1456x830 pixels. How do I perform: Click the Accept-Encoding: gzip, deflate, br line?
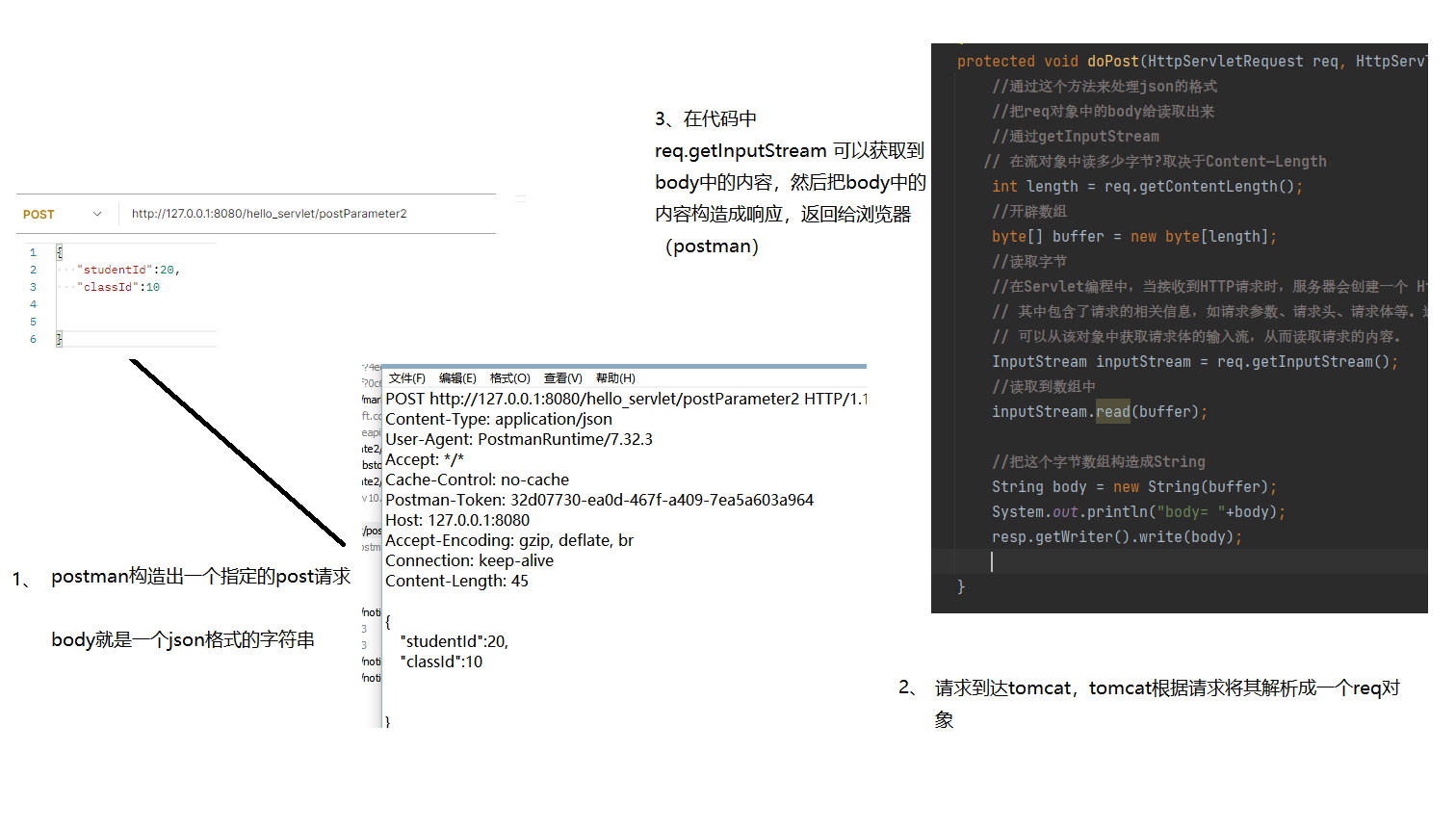click(509, 540)
